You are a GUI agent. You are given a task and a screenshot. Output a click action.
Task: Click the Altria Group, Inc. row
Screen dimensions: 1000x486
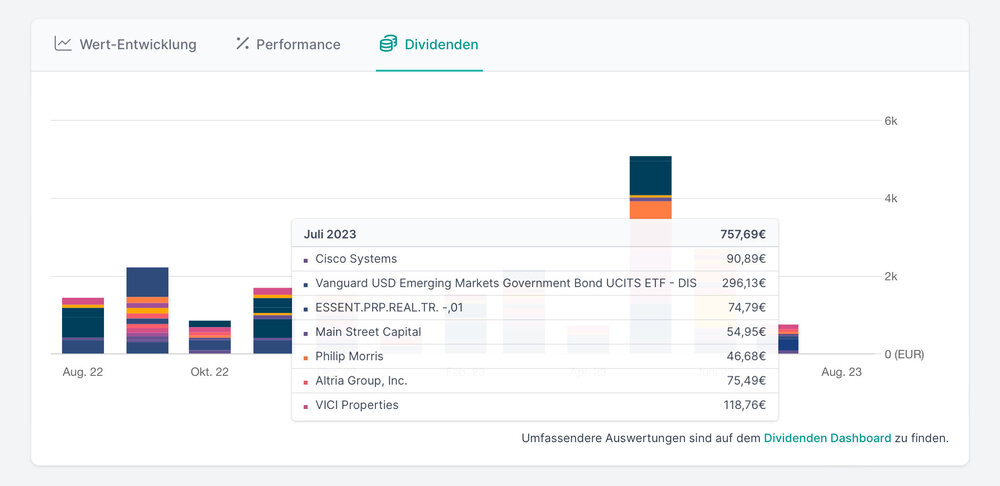(x=361, y=381)
